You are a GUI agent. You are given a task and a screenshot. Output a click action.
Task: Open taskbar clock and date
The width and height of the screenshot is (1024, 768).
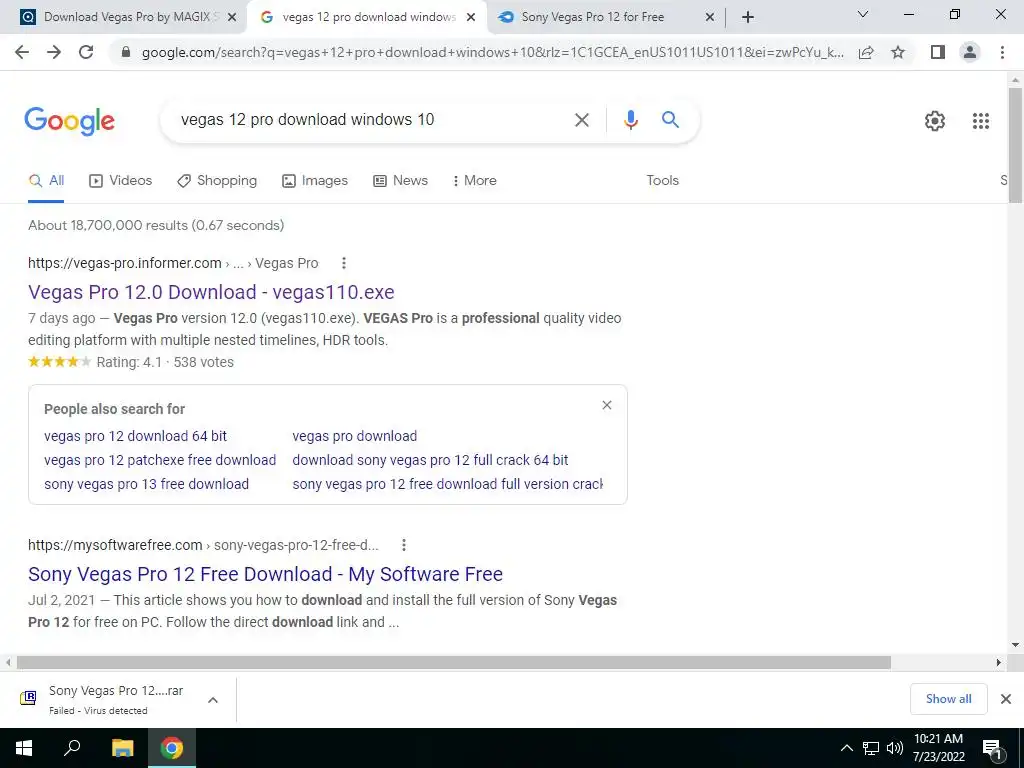click(938, 748)
